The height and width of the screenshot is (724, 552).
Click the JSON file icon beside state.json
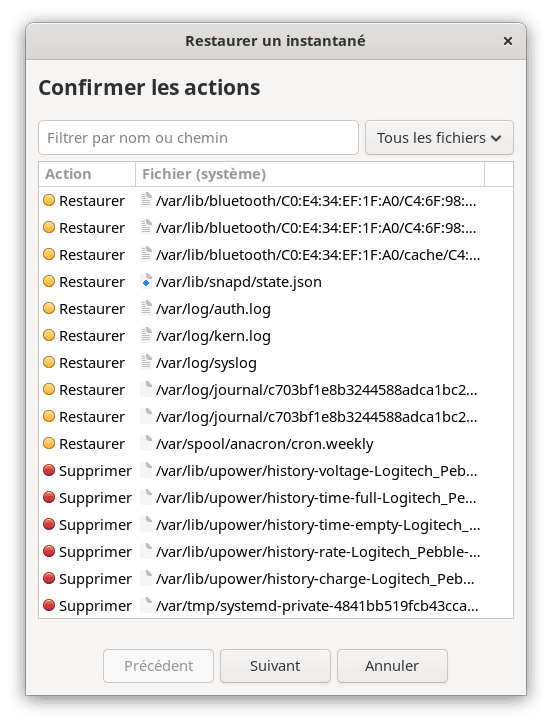pos(146,282)
